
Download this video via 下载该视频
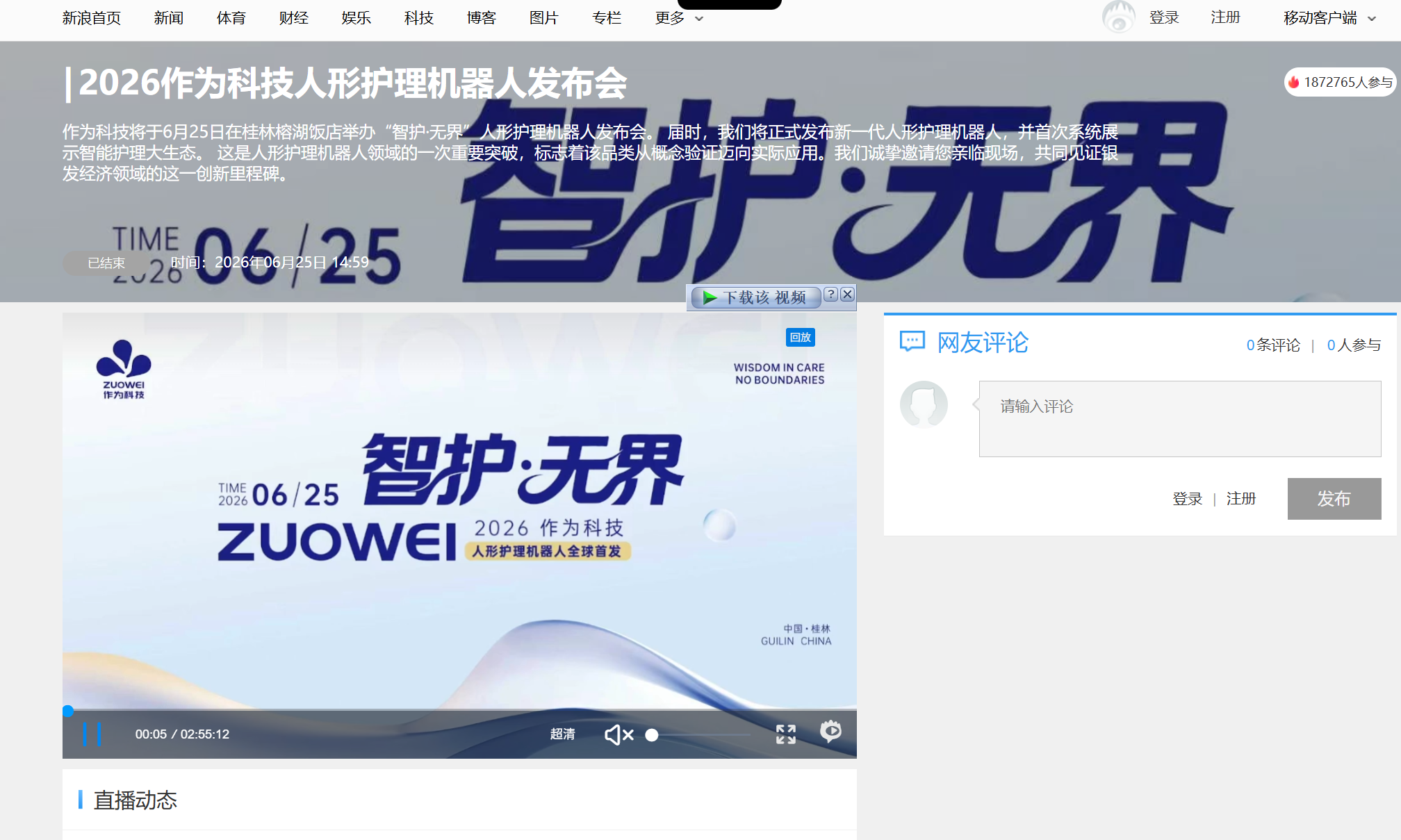[755, 297]
